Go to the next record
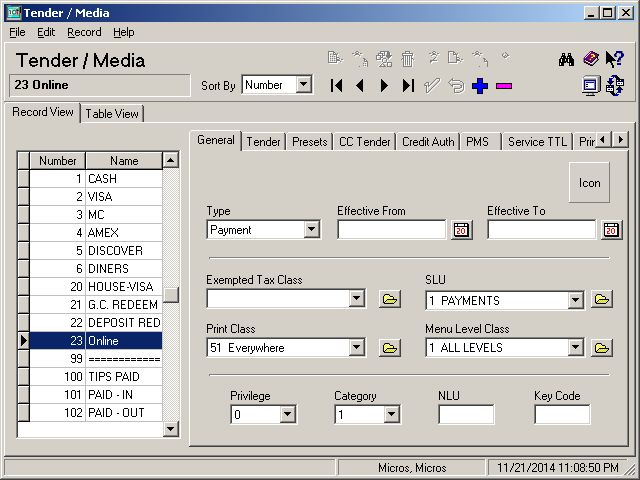 click(x=384, y=86)
